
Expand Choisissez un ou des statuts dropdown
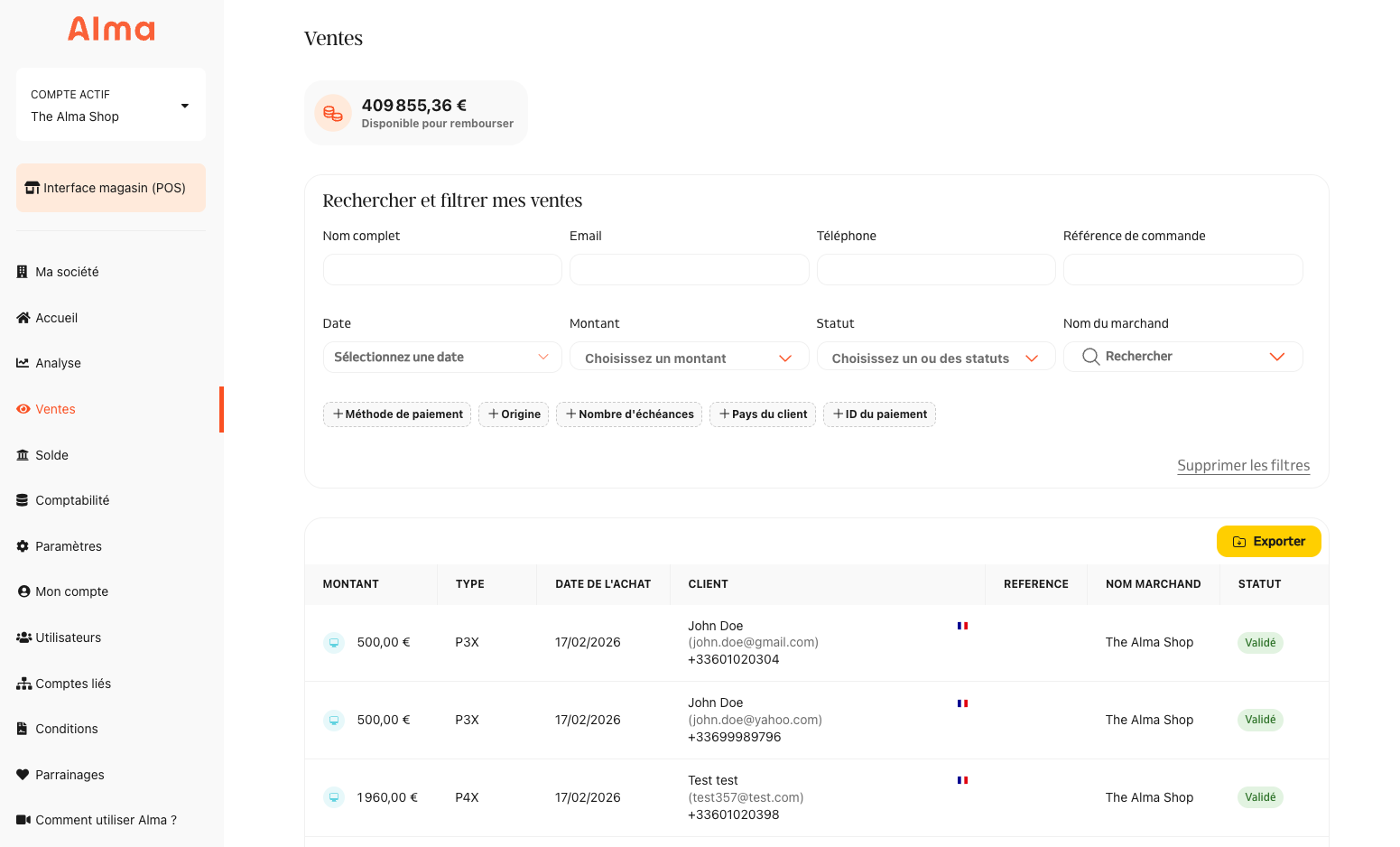[x=936, y=357]
